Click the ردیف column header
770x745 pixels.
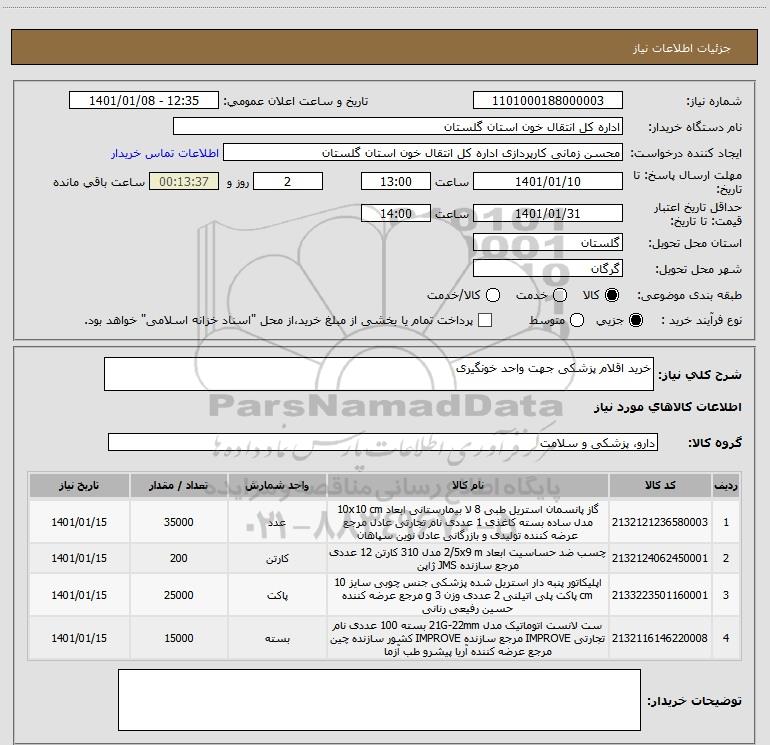[x=726, y=485]
